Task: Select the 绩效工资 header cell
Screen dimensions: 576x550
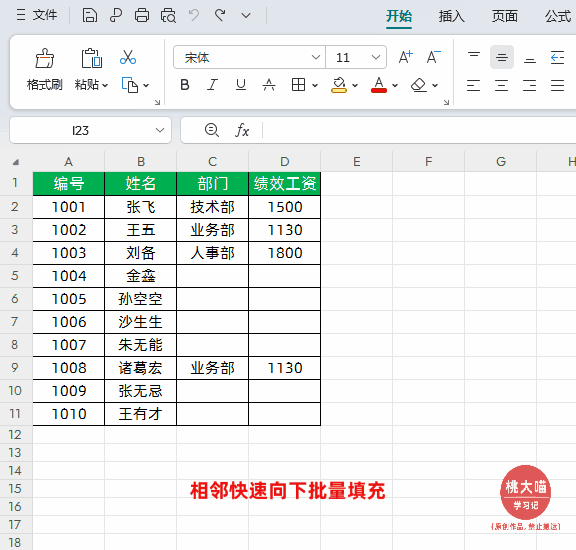Action: (x=285, y=184)
